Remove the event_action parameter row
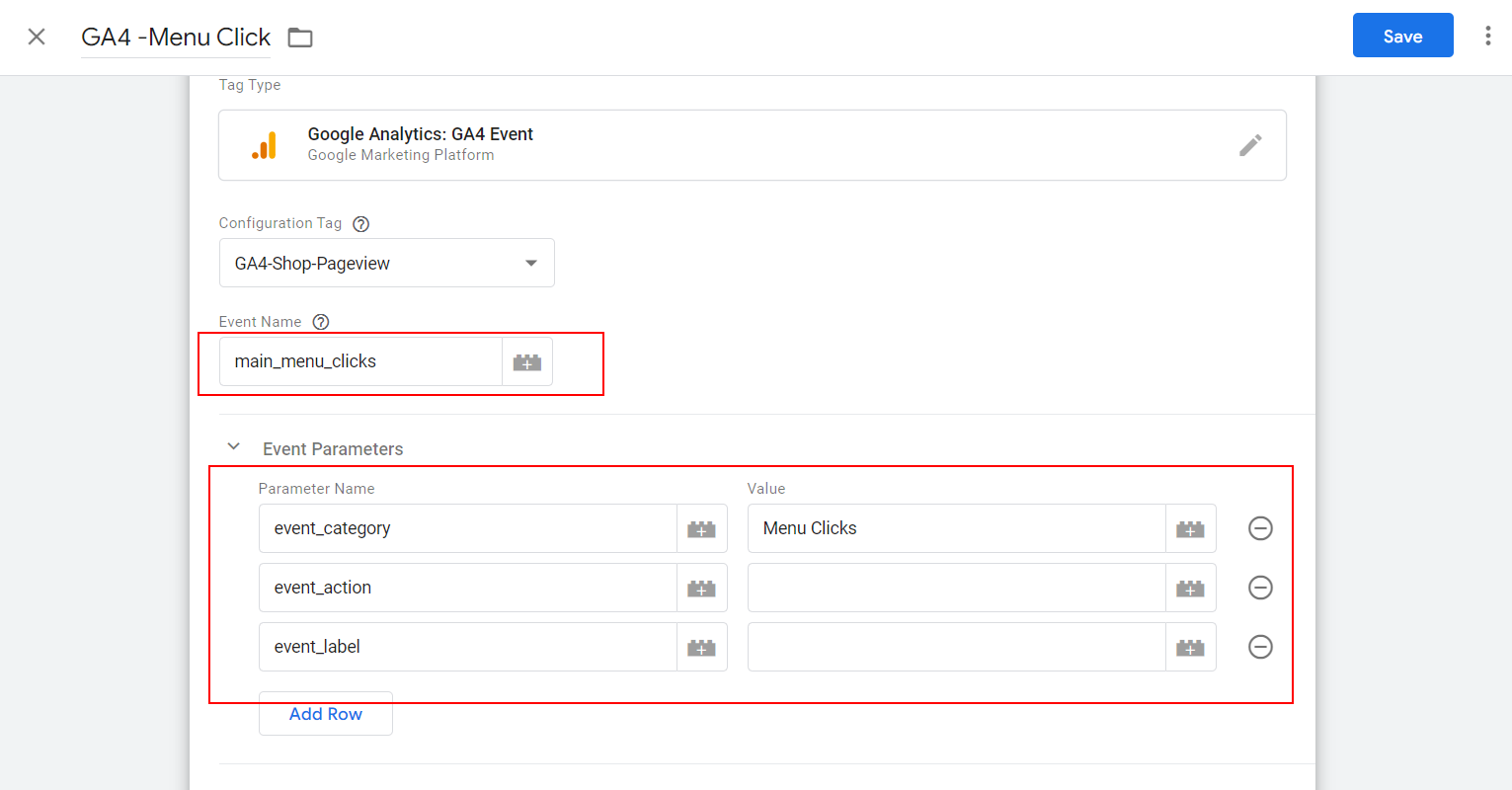The image size is (1512, 790). tap(1260, 588)
